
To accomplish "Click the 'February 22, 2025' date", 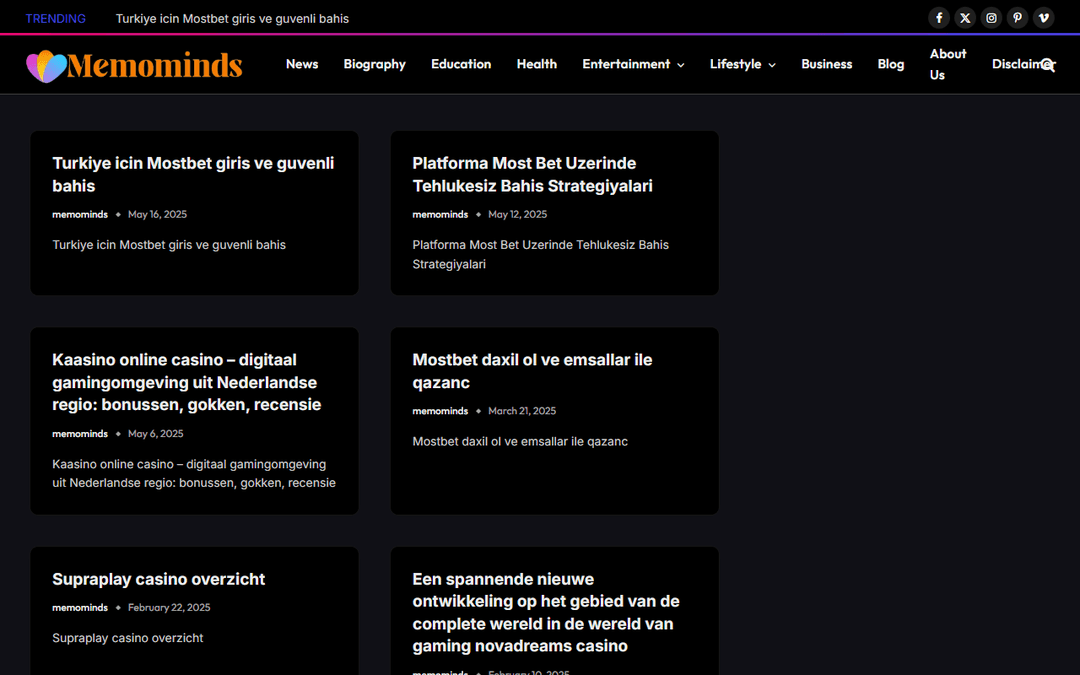I will pos(169,608).
